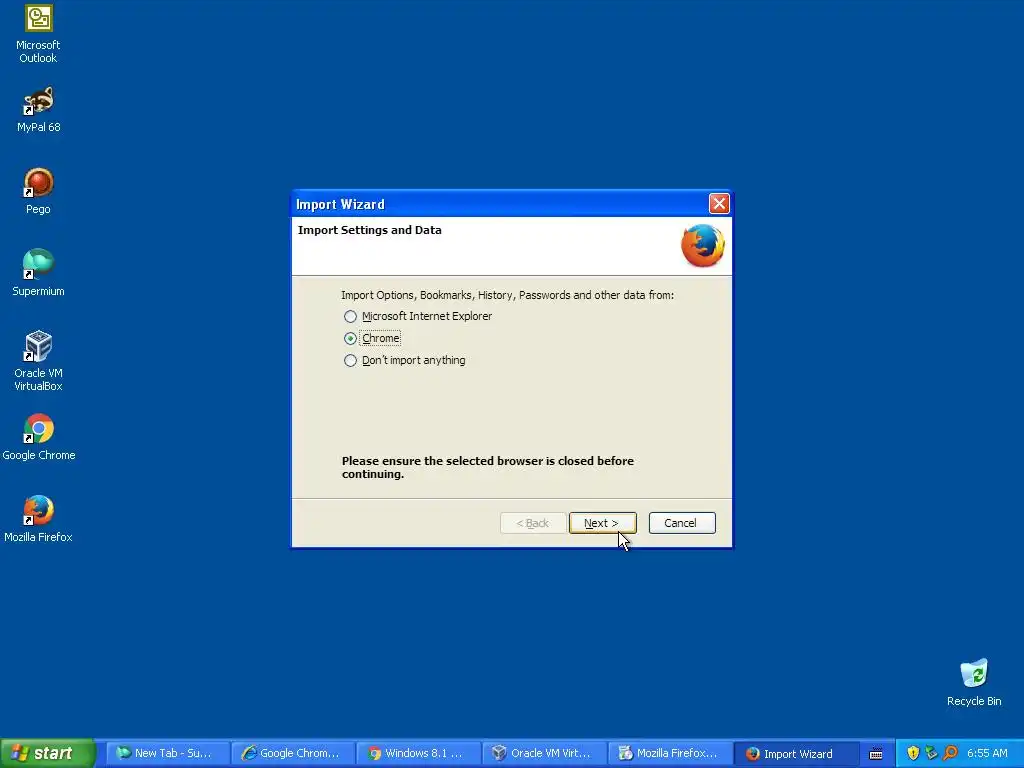Switch to Oracle VM VirtualBox taskbar item
This screenshot has height=768, width=1024.
544,753
